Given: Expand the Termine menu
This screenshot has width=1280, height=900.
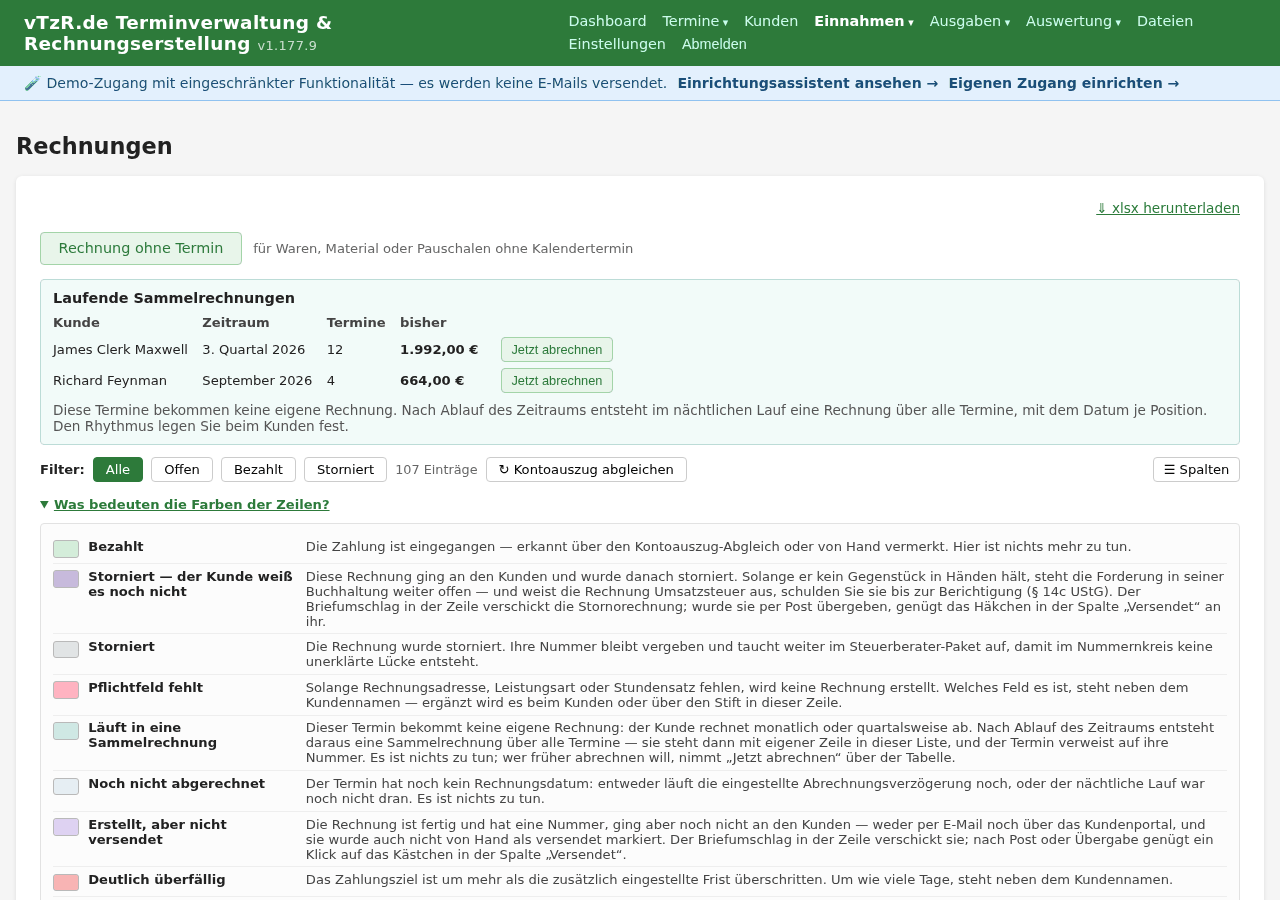Looking at the screenshot, I should [x=695, y=21].
